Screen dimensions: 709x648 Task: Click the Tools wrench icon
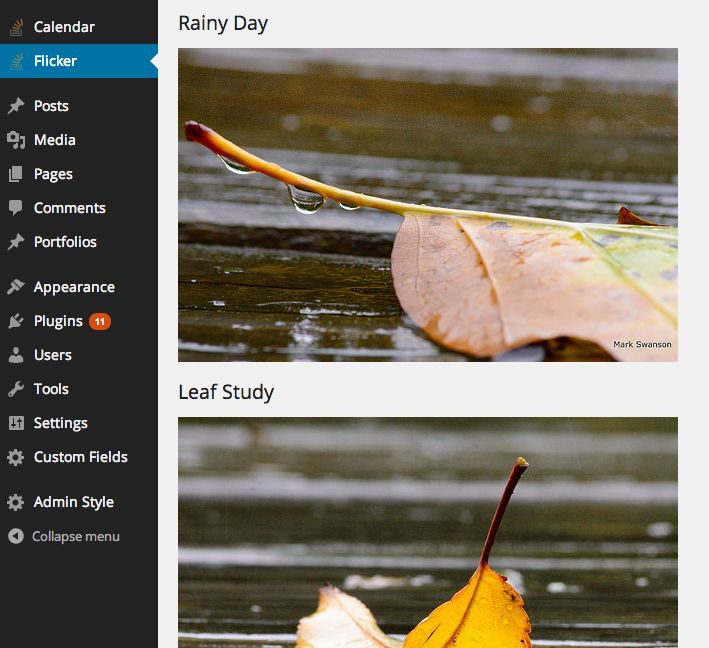pyautogui.click(x=16, y=389)
